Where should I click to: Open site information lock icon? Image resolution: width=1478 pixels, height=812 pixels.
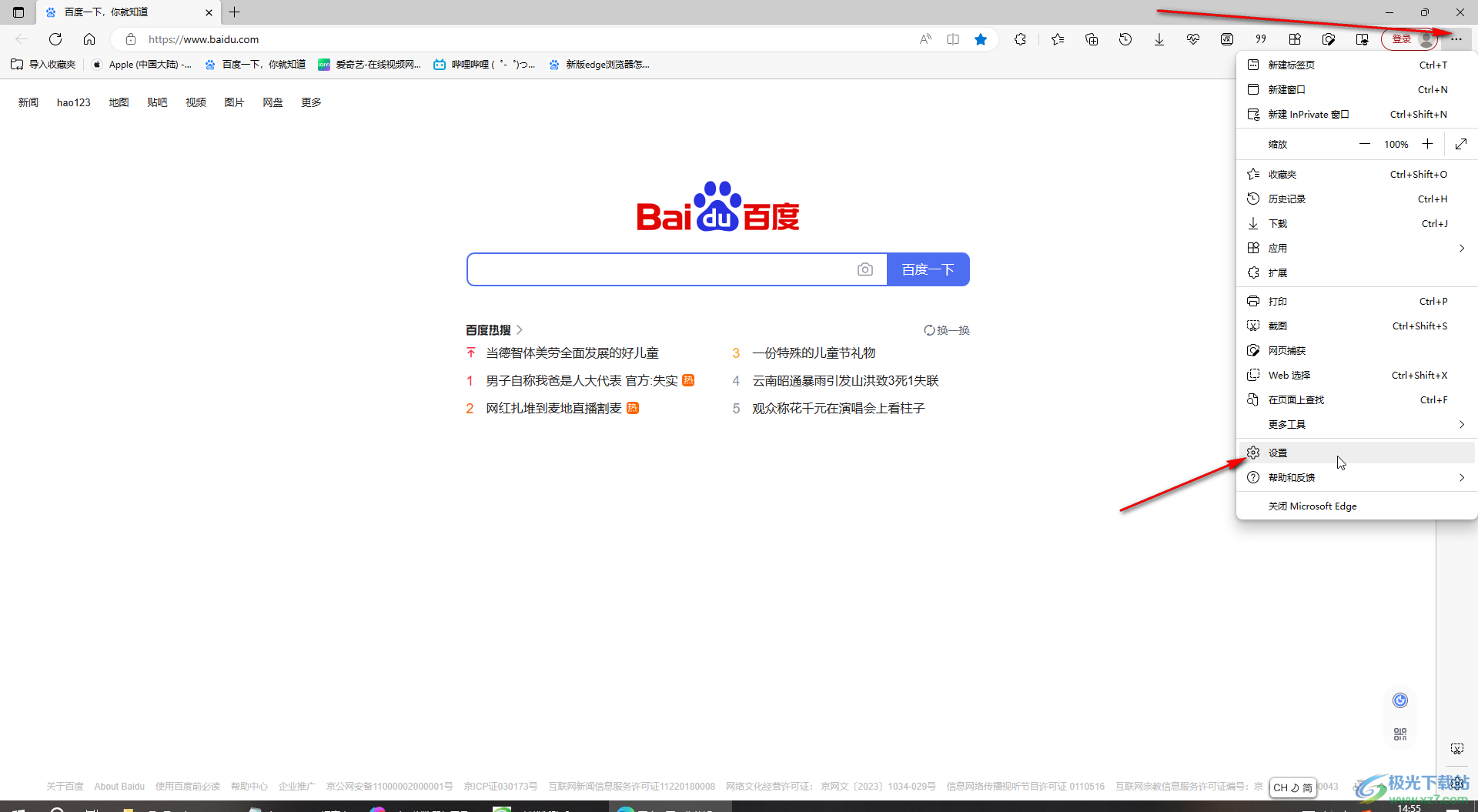tap(131, 39)
